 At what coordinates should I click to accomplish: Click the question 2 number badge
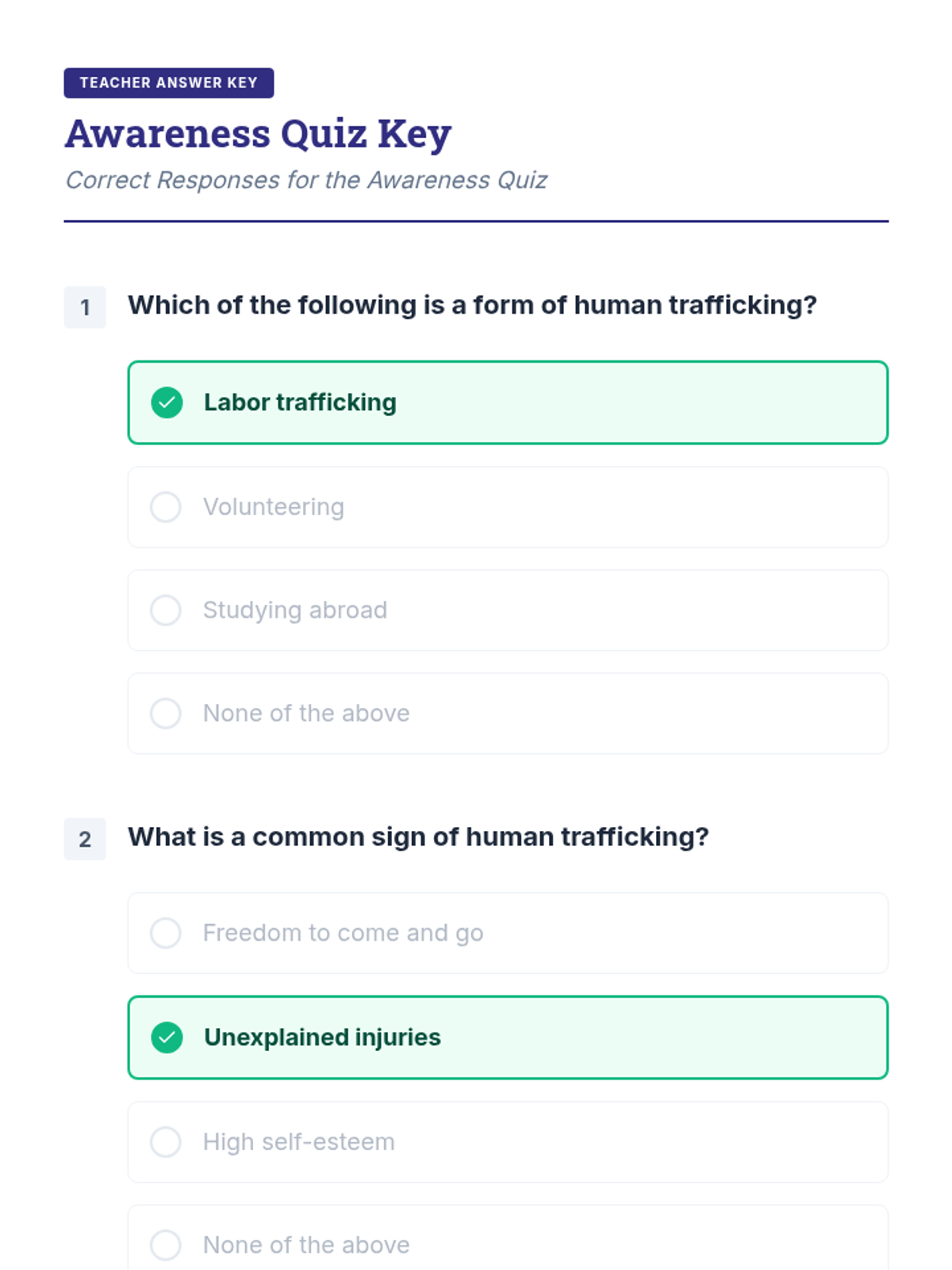click(x=85, y=839)
